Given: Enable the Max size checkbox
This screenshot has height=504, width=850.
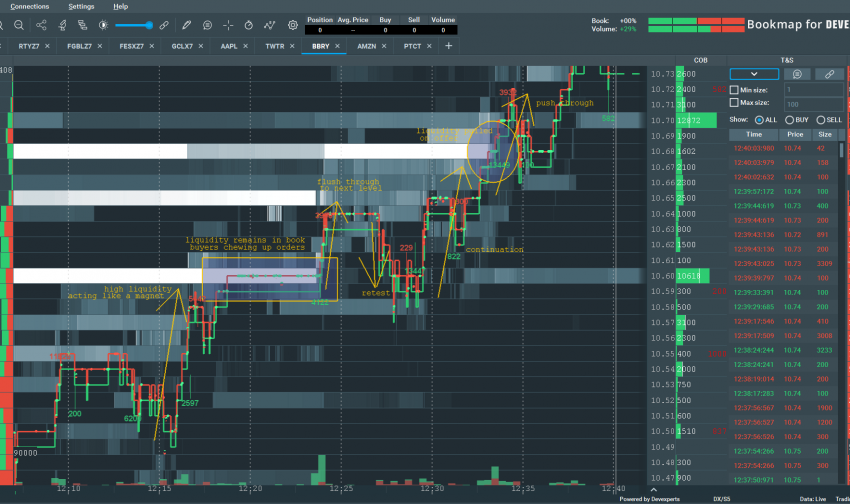Looking at the screenshot, I should pyautogui.click(x=735, y=103).
